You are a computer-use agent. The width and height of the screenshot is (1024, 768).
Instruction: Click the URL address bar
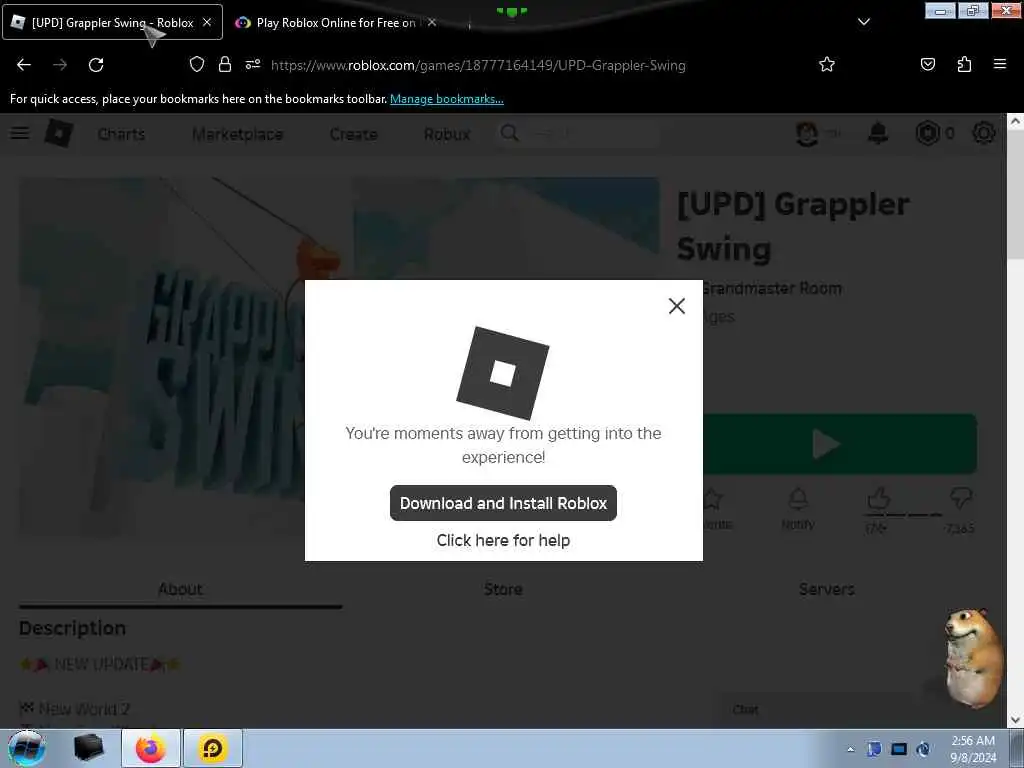click(x=478, y=65)
